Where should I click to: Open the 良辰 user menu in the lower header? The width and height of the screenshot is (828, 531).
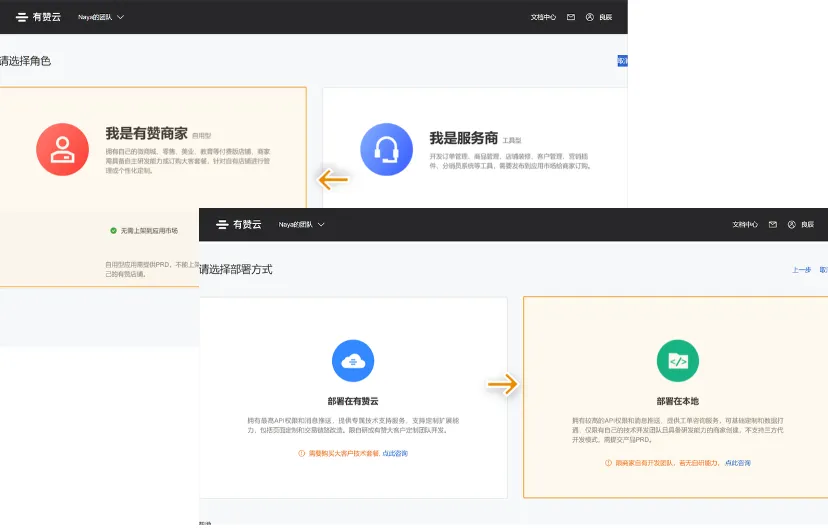801,225
